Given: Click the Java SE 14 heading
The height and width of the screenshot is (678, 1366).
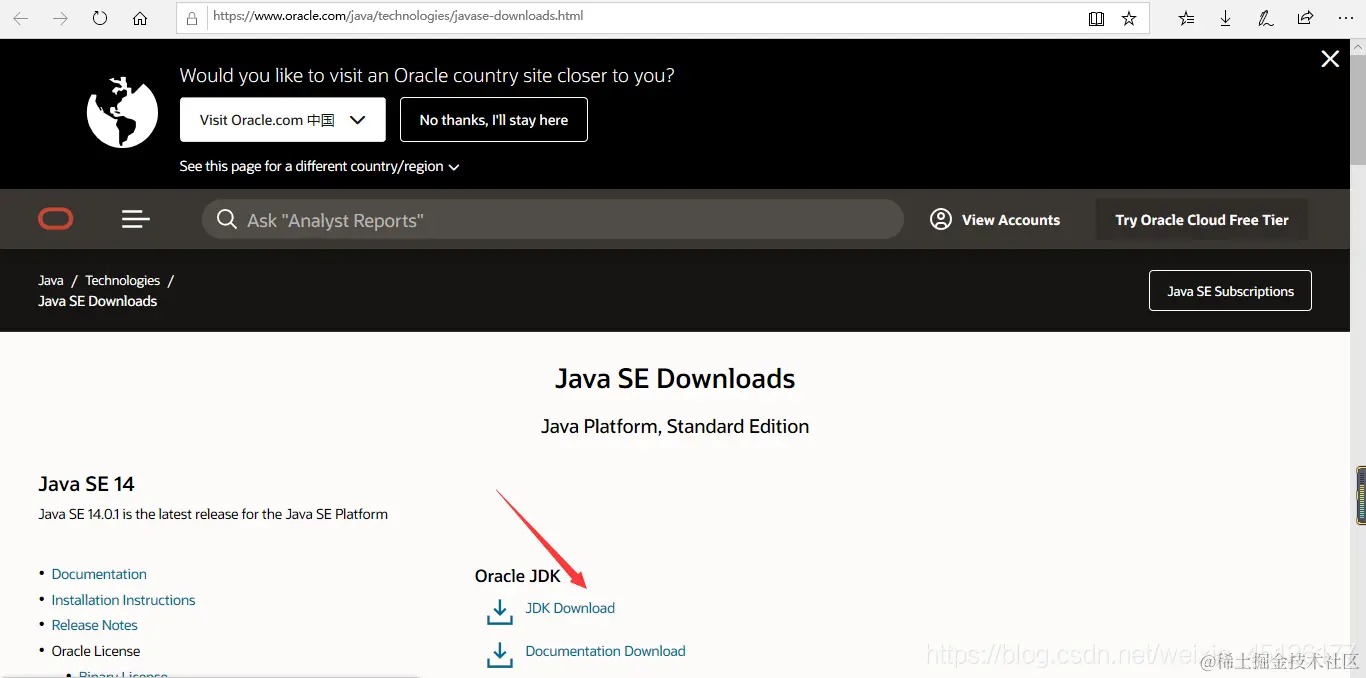Looking at the screenshot, I should pyautogui.click(x=86, y=484).
